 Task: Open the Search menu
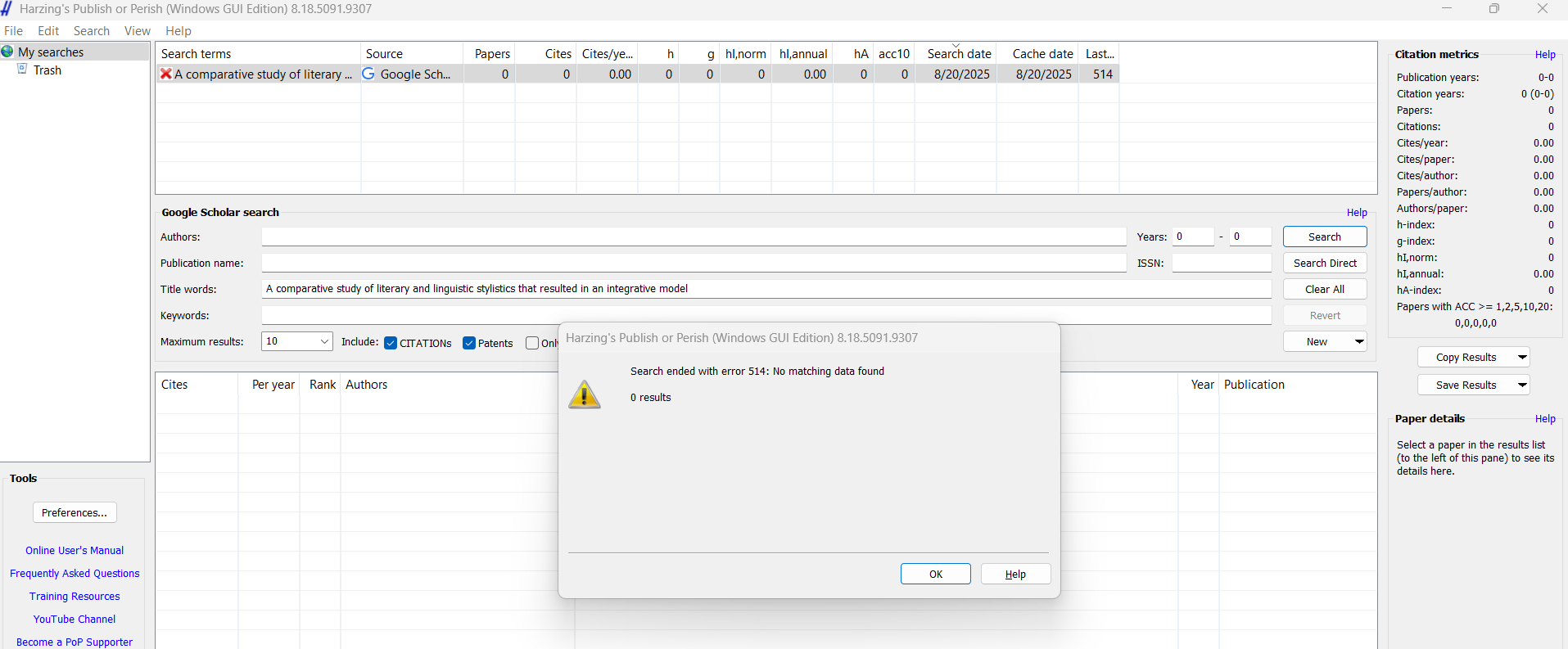91,30
